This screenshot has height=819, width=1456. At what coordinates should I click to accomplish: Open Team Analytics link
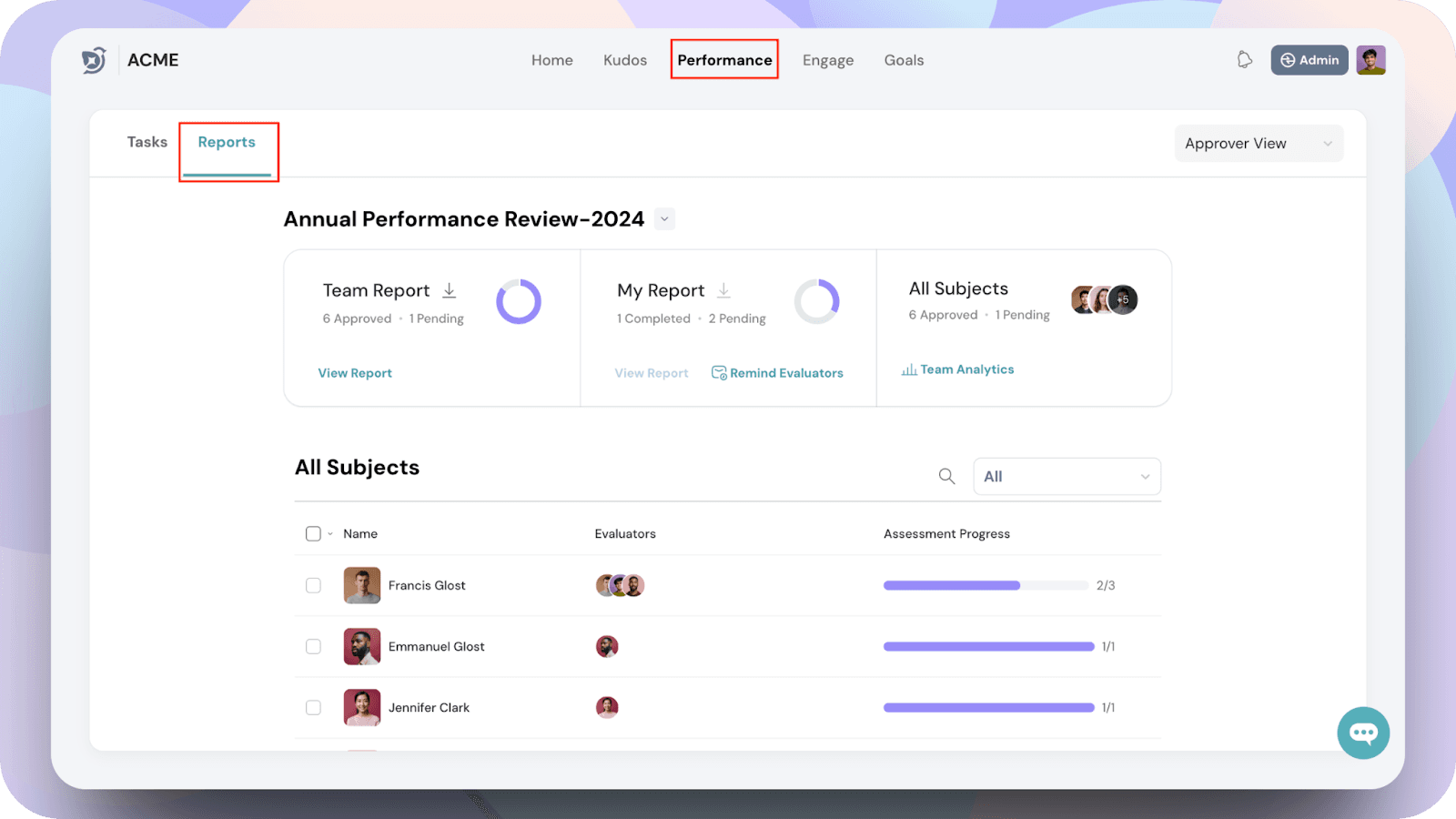point(957,369)
